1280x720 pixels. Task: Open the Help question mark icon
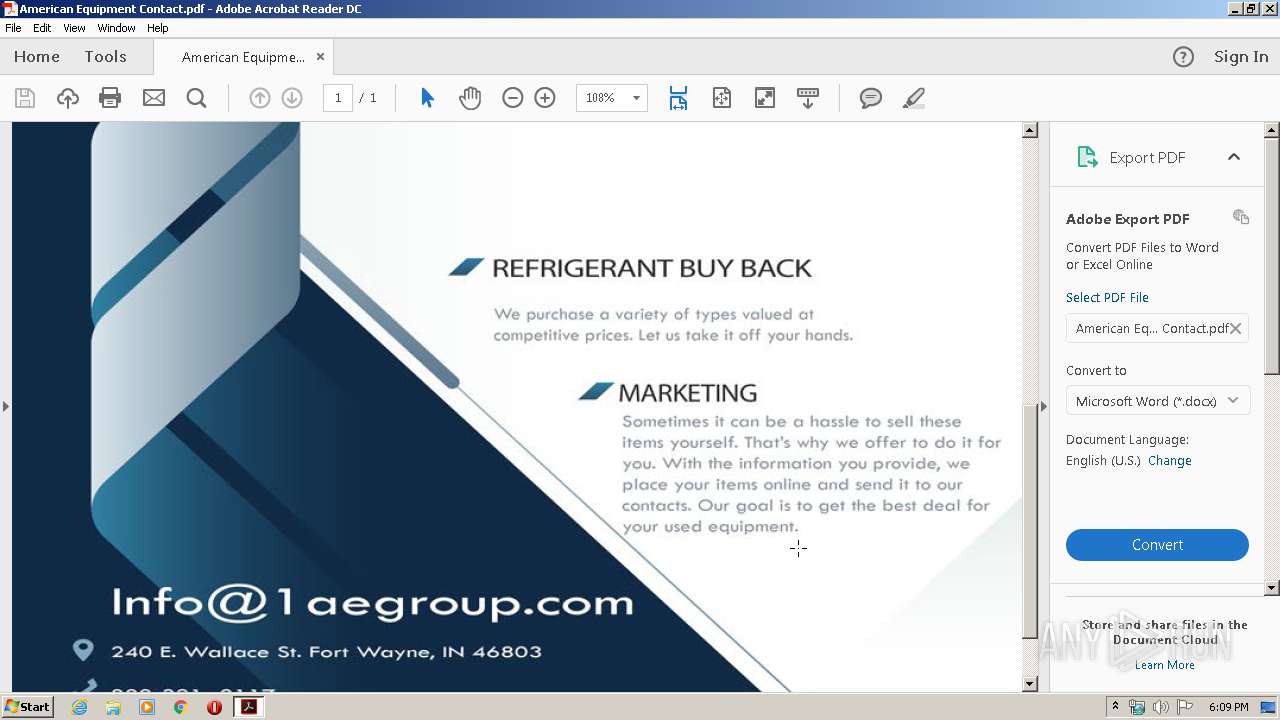coord(1183,57)
